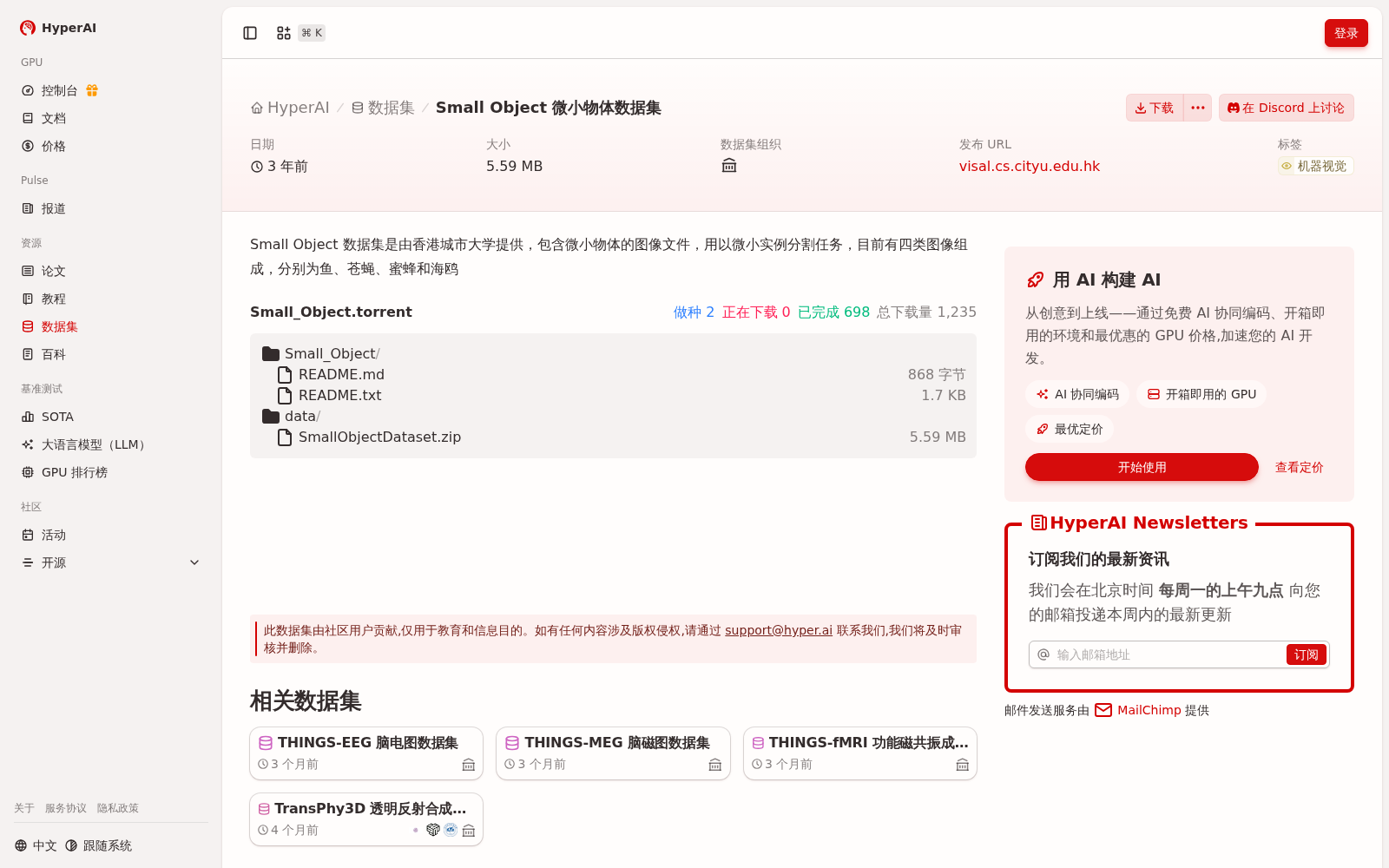1389x868 pixels.
Task: Click the gift icon beside 控制台
Action: click(x=92, y=90)
